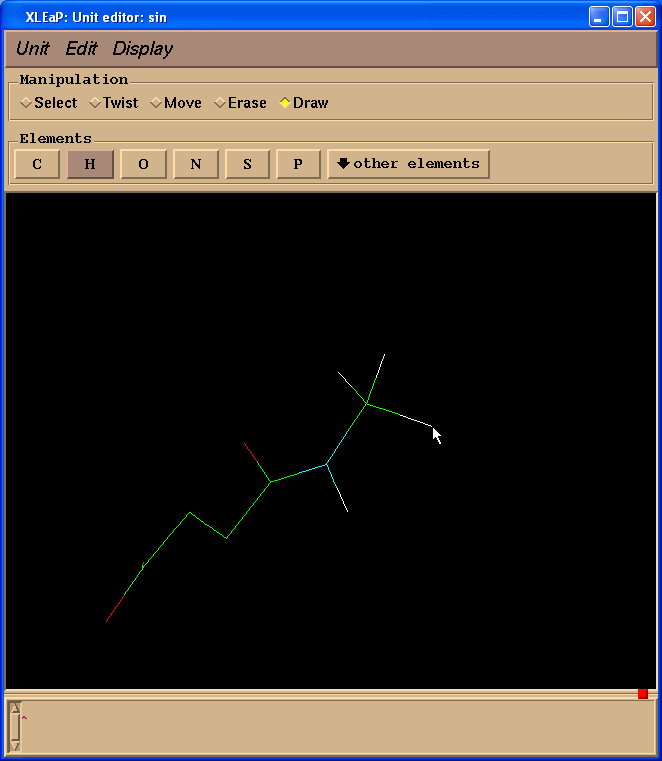Minimize the XLEaP Unit editor window
This screenshot has height=761, width=662.
coord(599,17)
